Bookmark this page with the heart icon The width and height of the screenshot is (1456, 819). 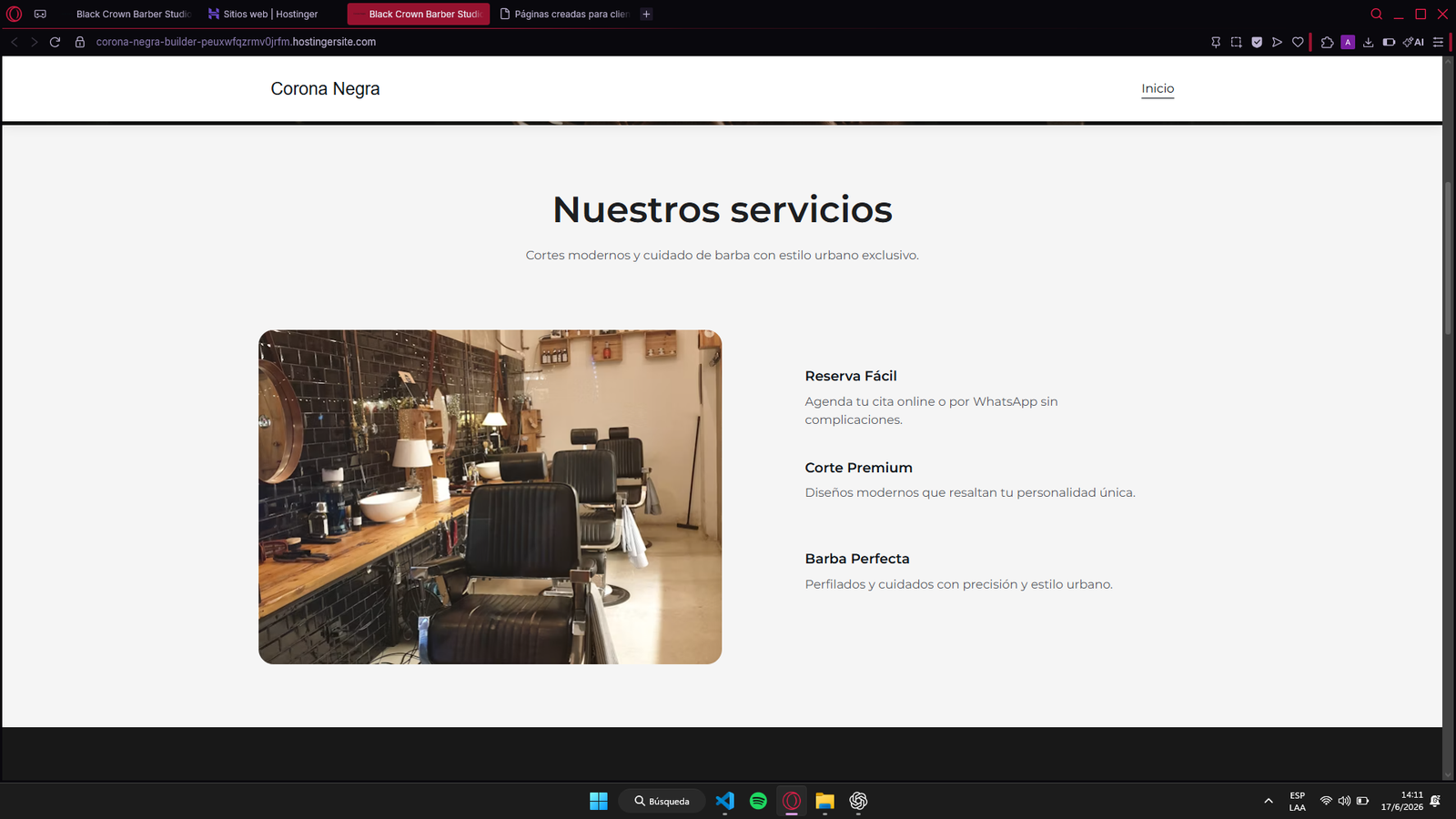(x=1298, y=42)
